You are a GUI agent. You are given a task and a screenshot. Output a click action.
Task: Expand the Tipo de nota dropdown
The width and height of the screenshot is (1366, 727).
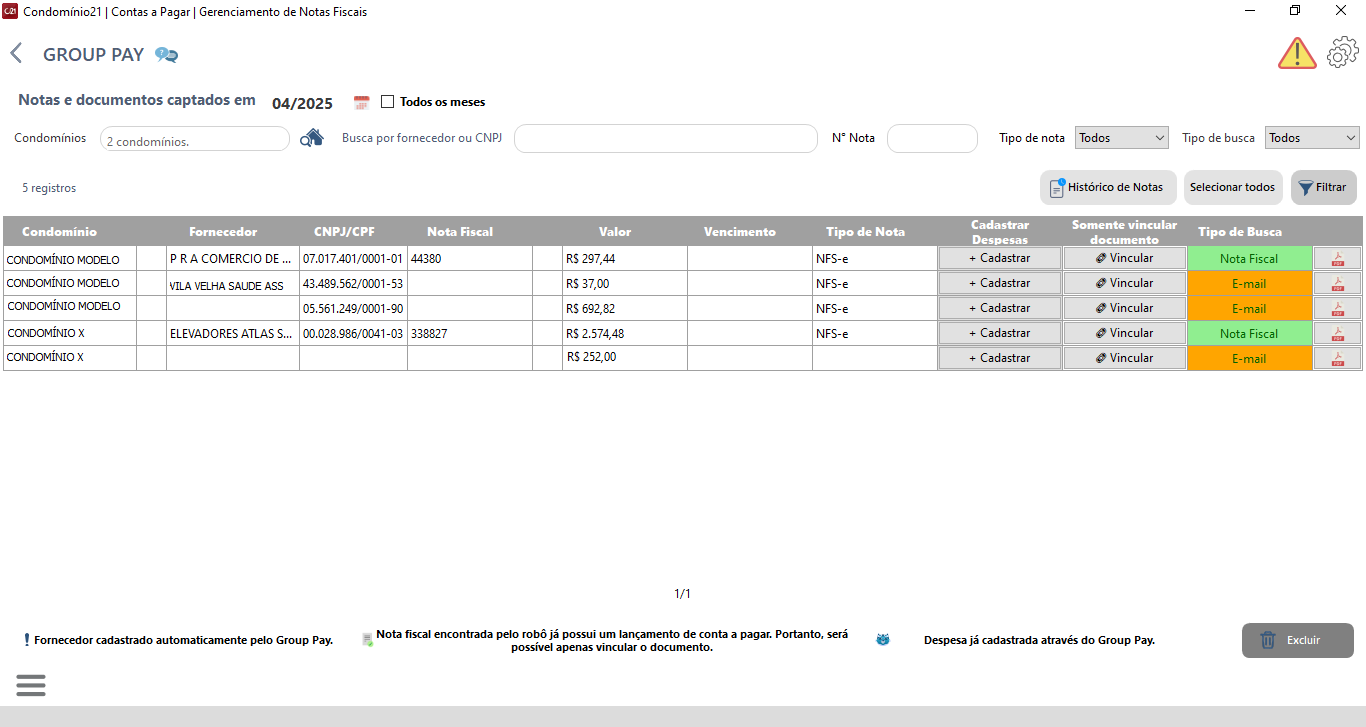1122,138
